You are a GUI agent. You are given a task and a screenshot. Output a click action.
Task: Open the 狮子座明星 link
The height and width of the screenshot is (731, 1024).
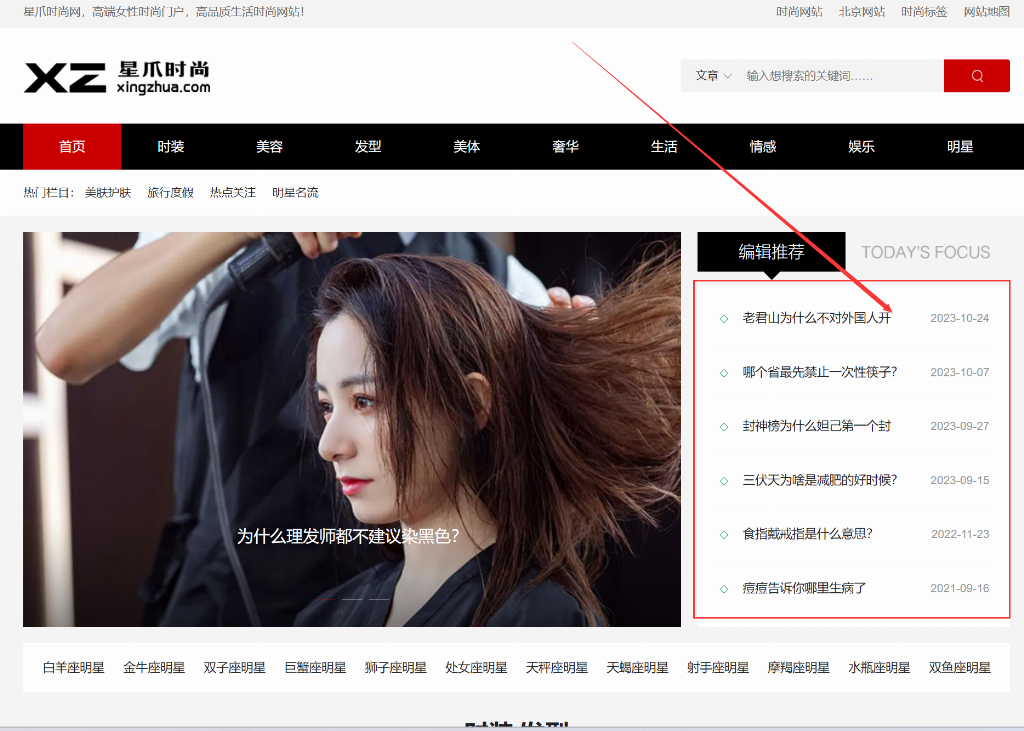tap(396, 668)
